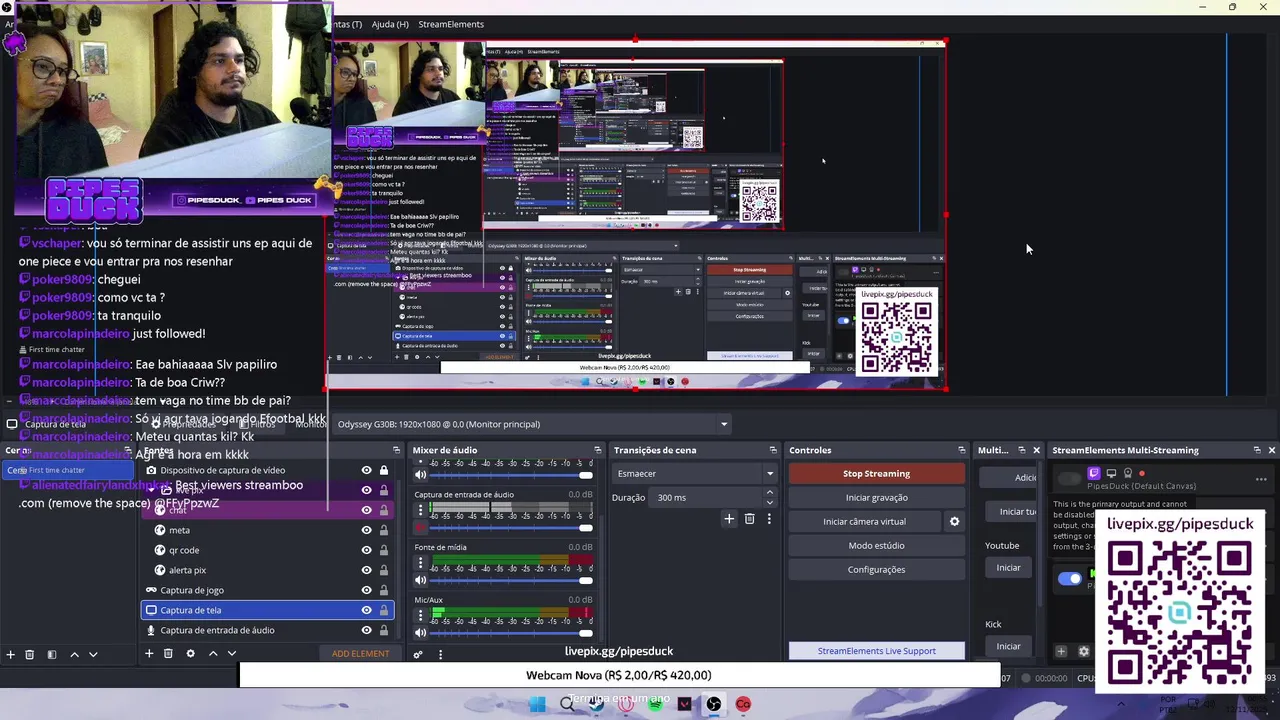Screen dimensions: 1280x720
Task: Hide Captura de entrada de áudio source
Action: (x=366, y=630)
